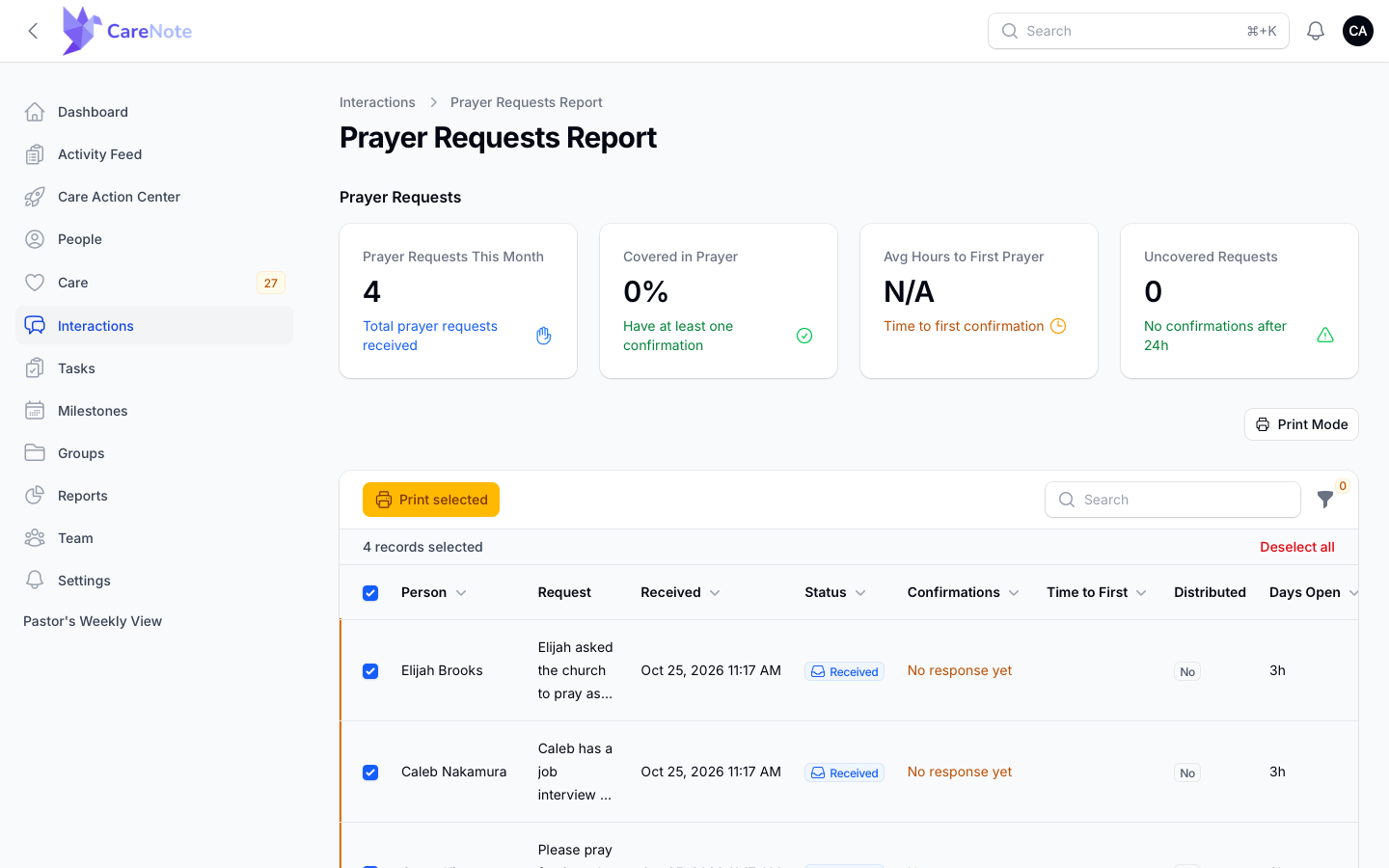Navigate to People in the sidebar
1389x868 pixels.
[x=154, y=239]
